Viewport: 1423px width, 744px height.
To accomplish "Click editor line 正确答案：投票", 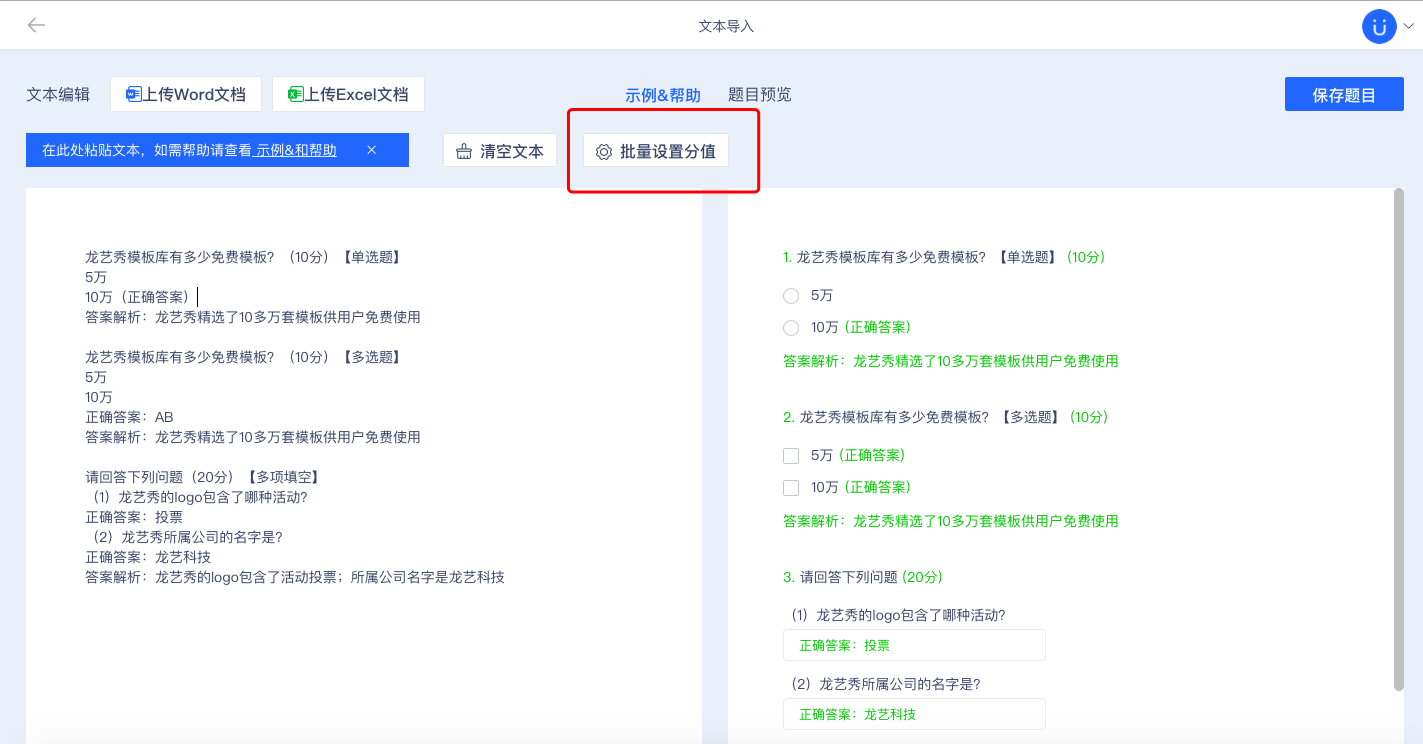I will click(135, 517).
